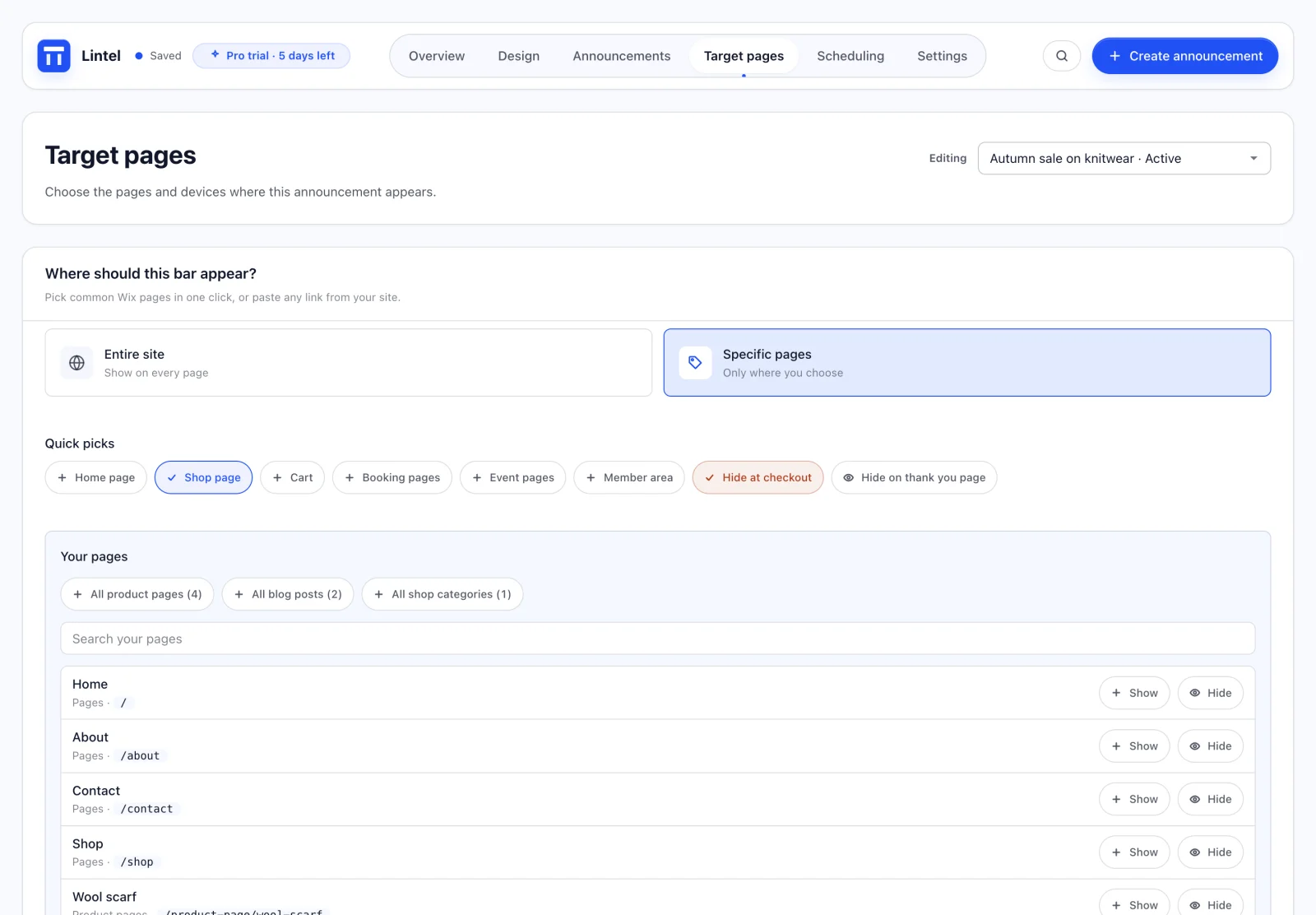The width and height of the screenshot is (1316, 915).
Task: Click the eye icon in Home row Hide button
Action: click(1194, 693)
